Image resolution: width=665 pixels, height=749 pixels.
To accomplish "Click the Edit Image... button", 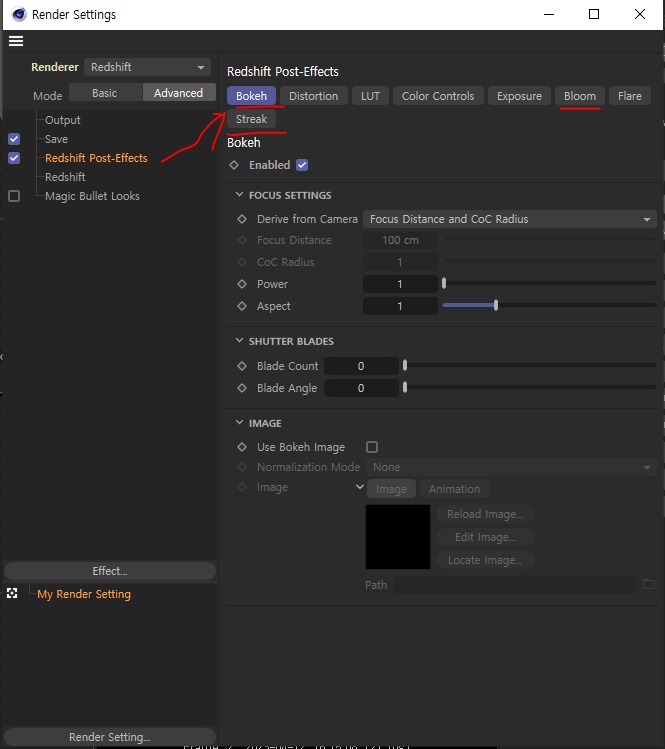I will point(485,537).
